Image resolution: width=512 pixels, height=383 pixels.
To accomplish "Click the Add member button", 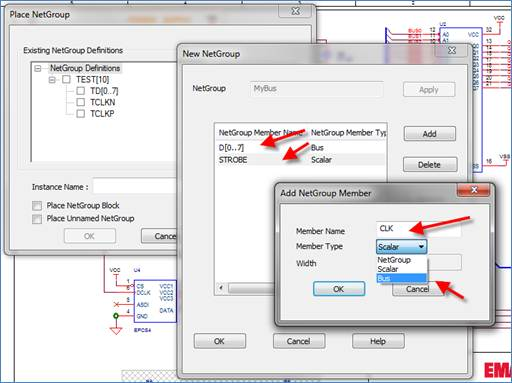I will [x=430, y=134].
